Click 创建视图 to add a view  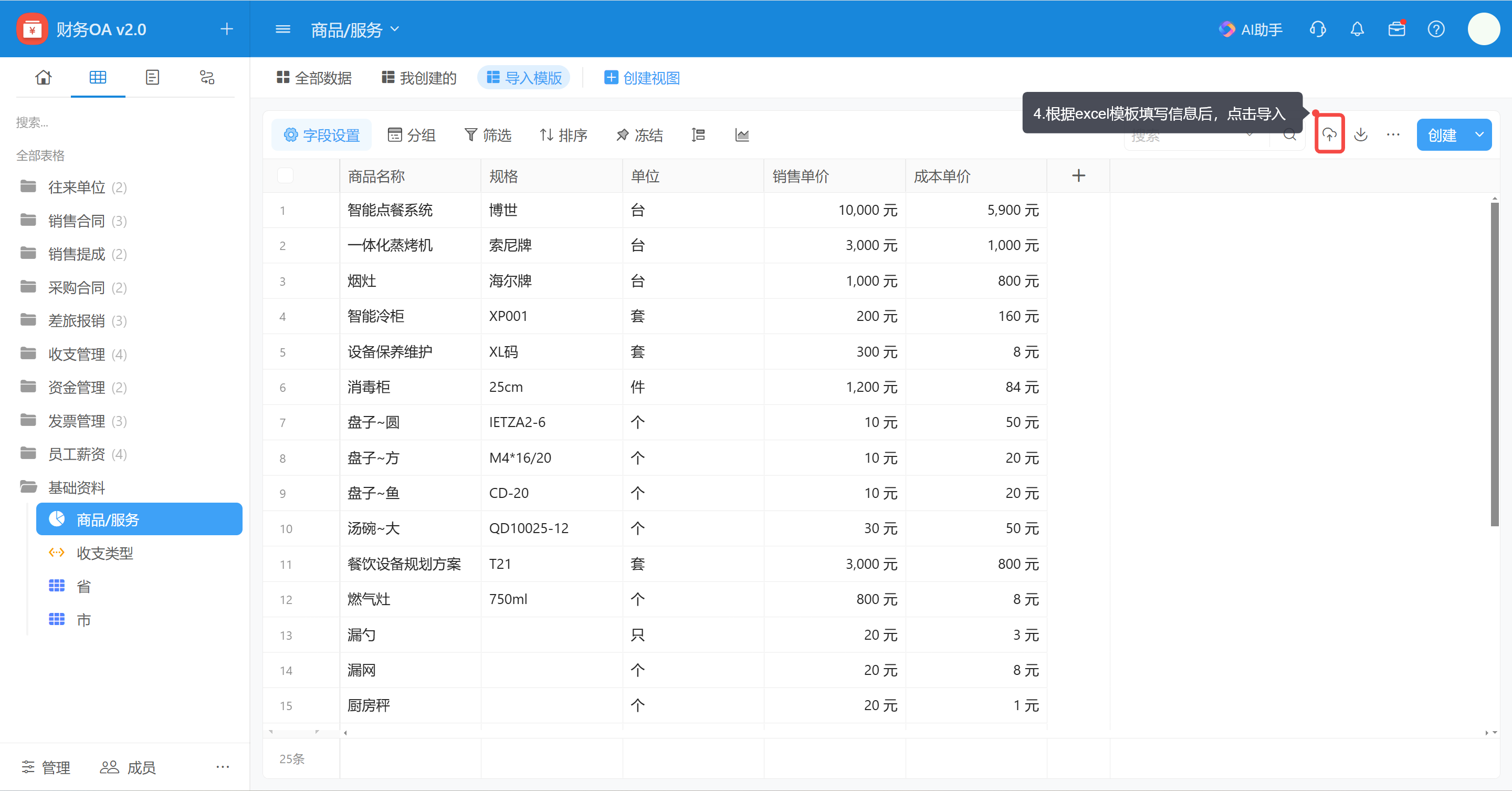642,78
